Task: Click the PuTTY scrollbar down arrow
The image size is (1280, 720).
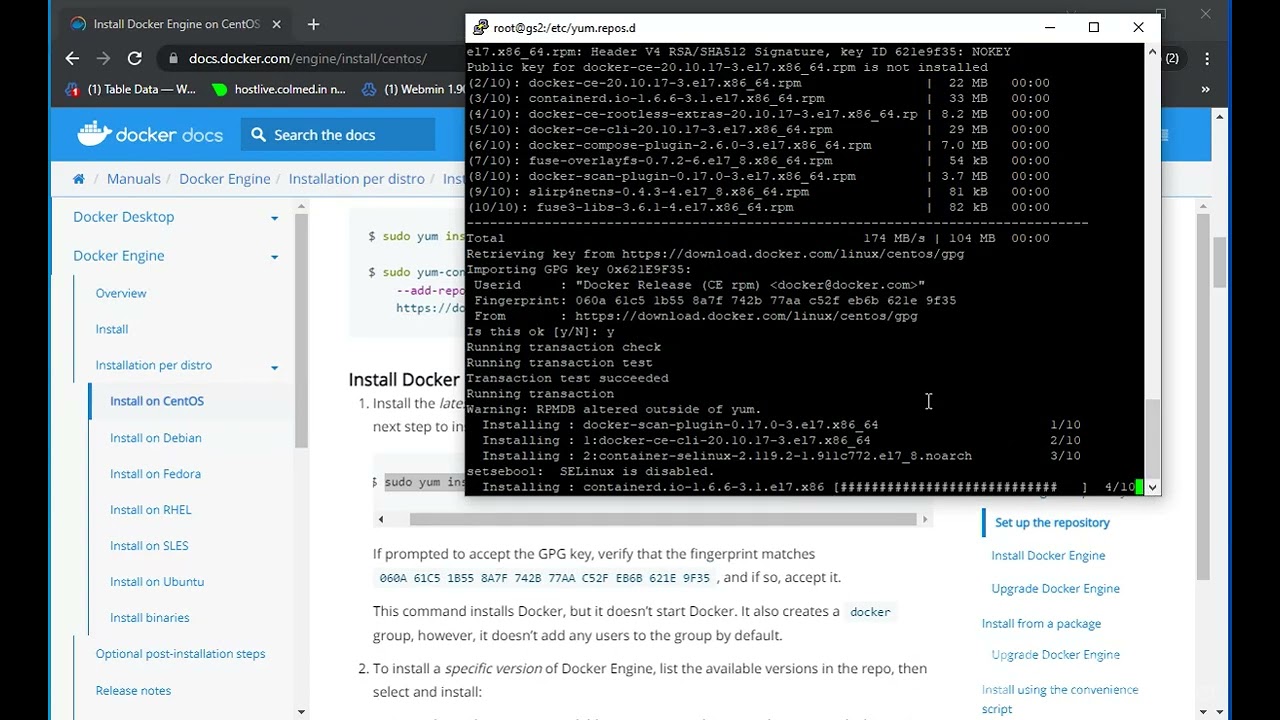Action: point(1153,487)
